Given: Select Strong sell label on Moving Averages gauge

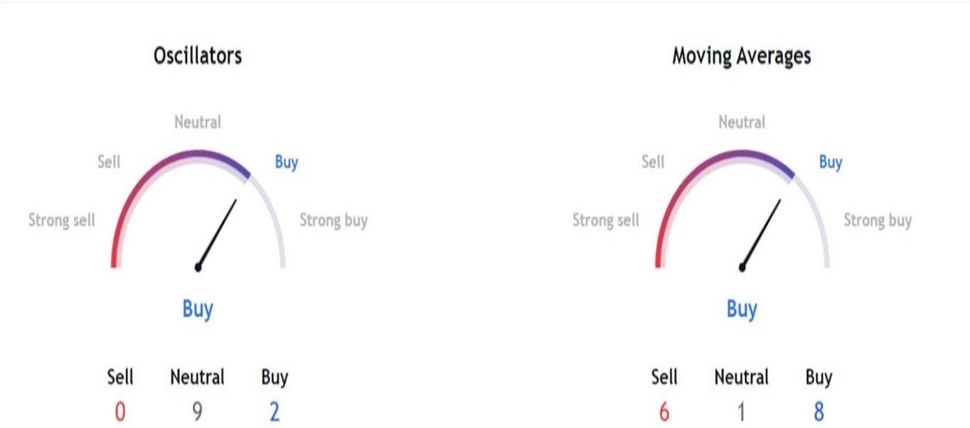Looking at the screenshot, I should (606, 220).
